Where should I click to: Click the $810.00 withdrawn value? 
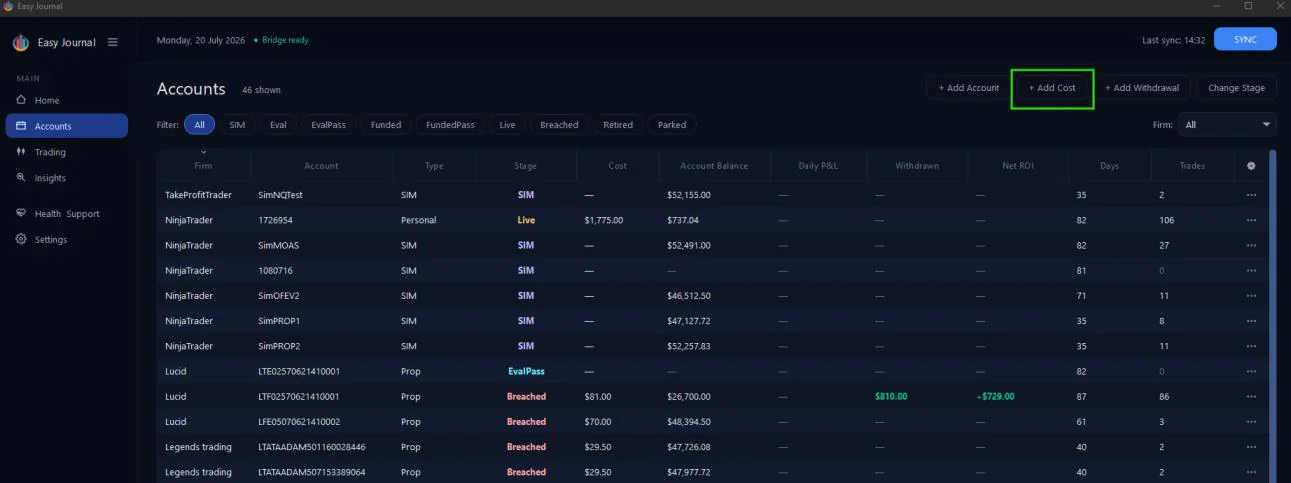click(x=891, y=397)
